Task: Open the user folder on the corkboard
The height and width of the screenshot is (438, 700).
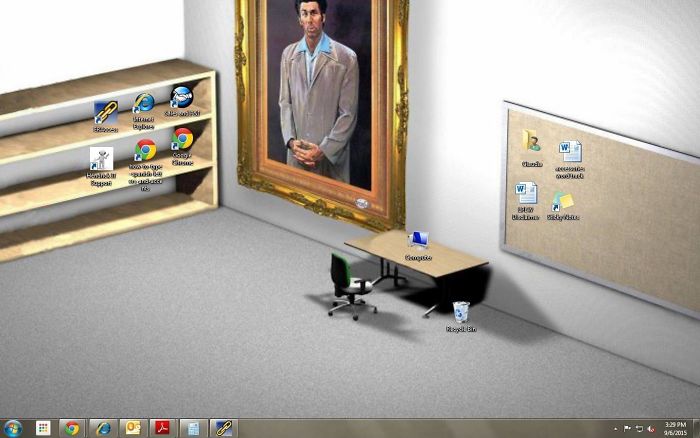Action: click(x=531, y=142)
